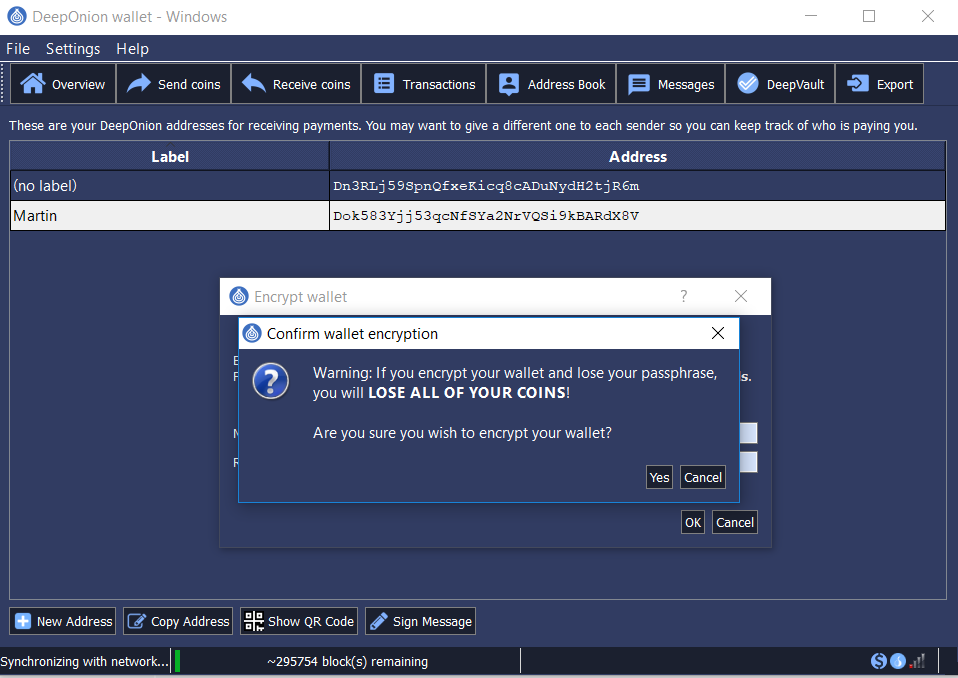Click the new passphrase input field
This screenshot has height=678, width=958.
point(748,433)
